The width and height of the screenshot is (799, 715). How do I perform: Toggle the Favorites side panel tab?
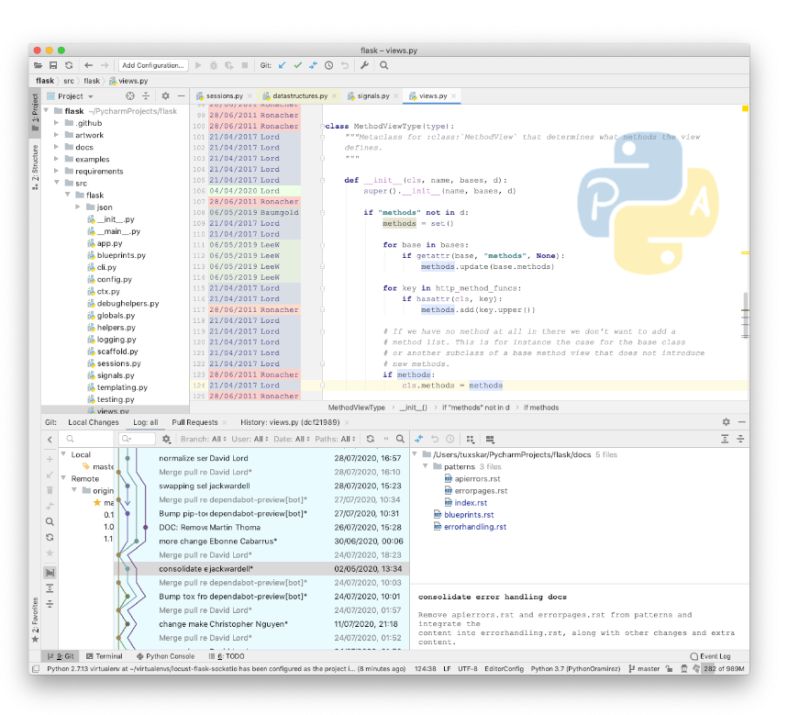pyautogui.click(x=35, y=619)
